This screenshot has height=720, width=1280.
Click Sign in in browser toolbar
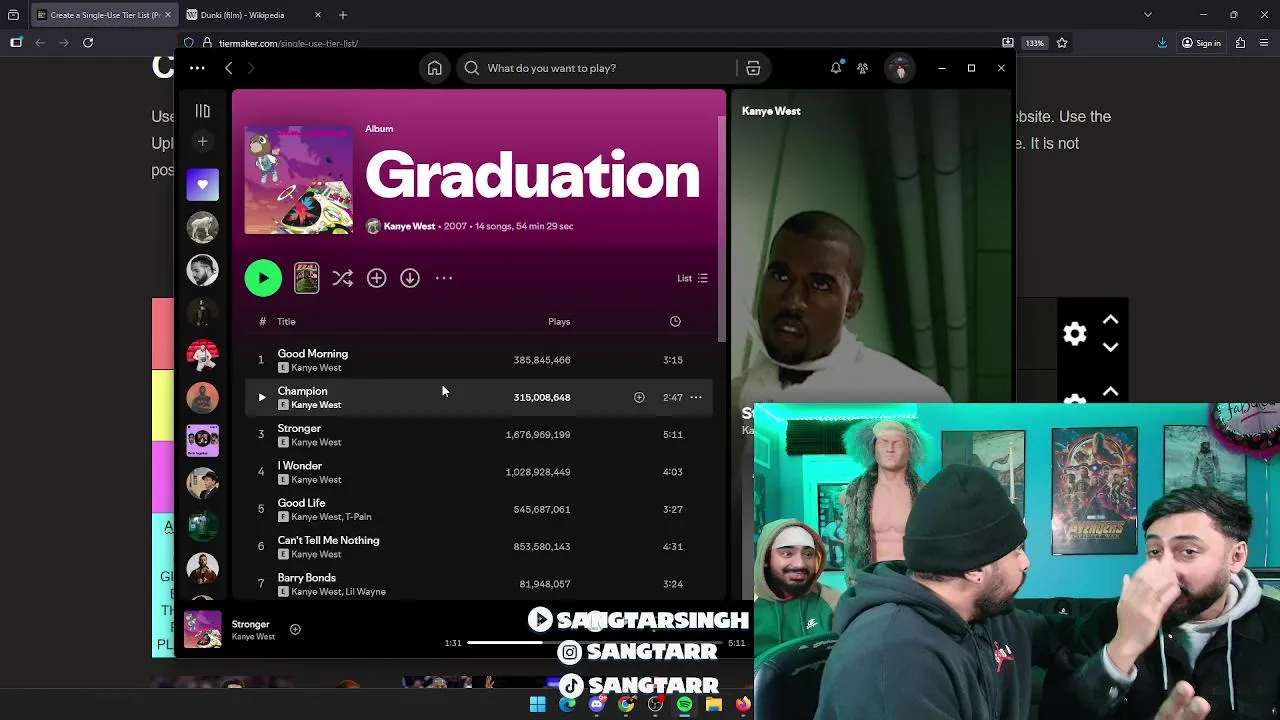tap(1201, 43)
